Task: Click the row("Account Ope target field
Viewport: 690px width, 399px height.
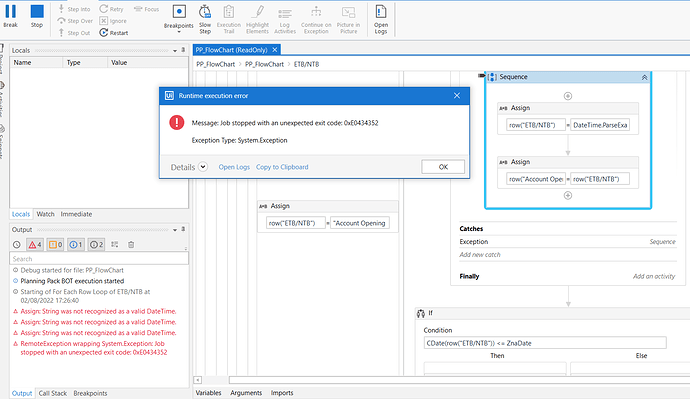Action: [x=536, y=179]
